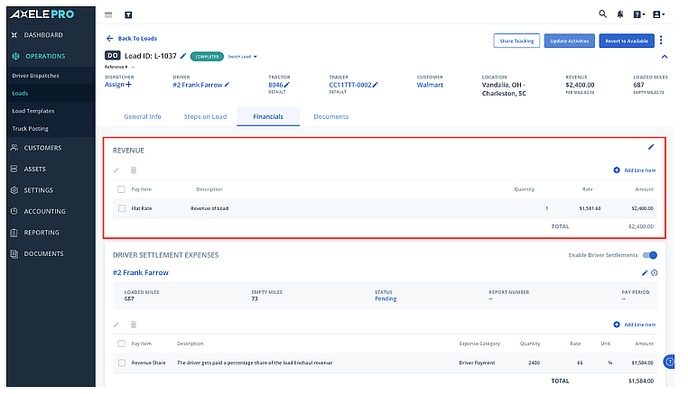Click driver expenses line item edit pencil

pyautogui.click(x=116, y=325)
